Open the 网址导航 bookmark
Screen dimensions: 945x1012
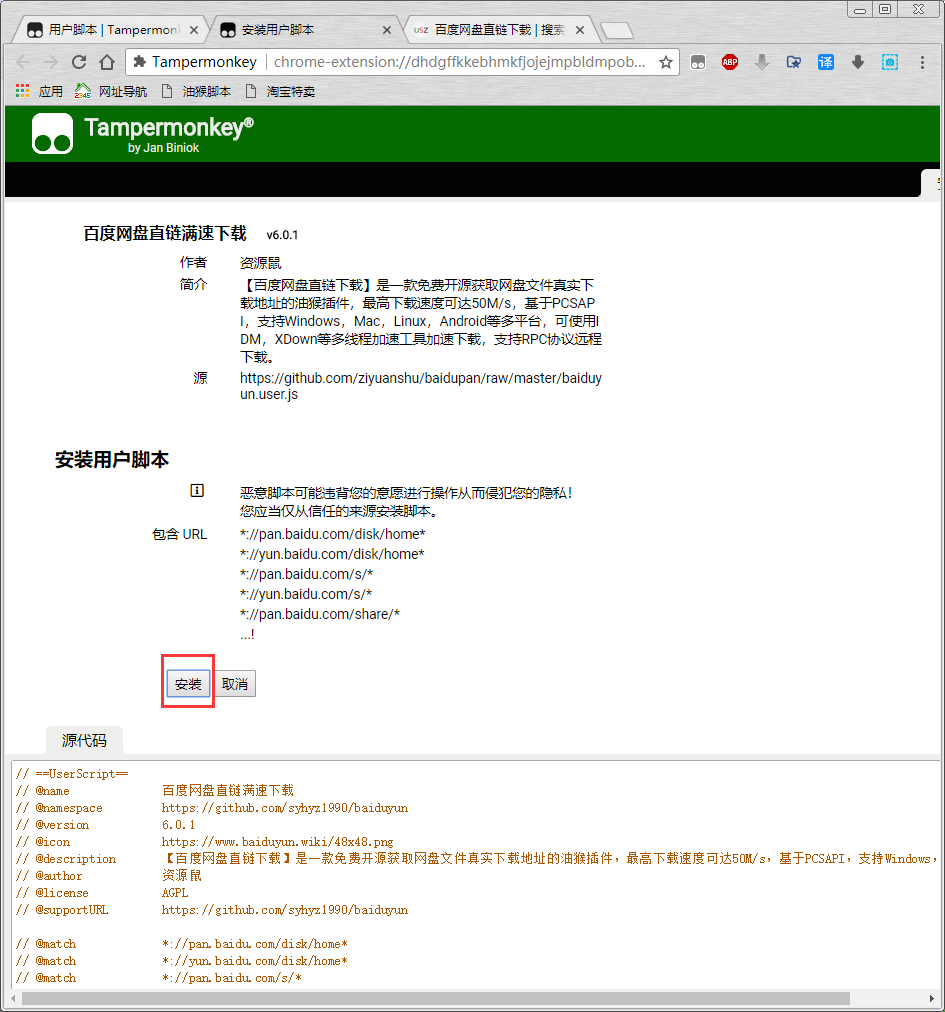coord(112,91)
